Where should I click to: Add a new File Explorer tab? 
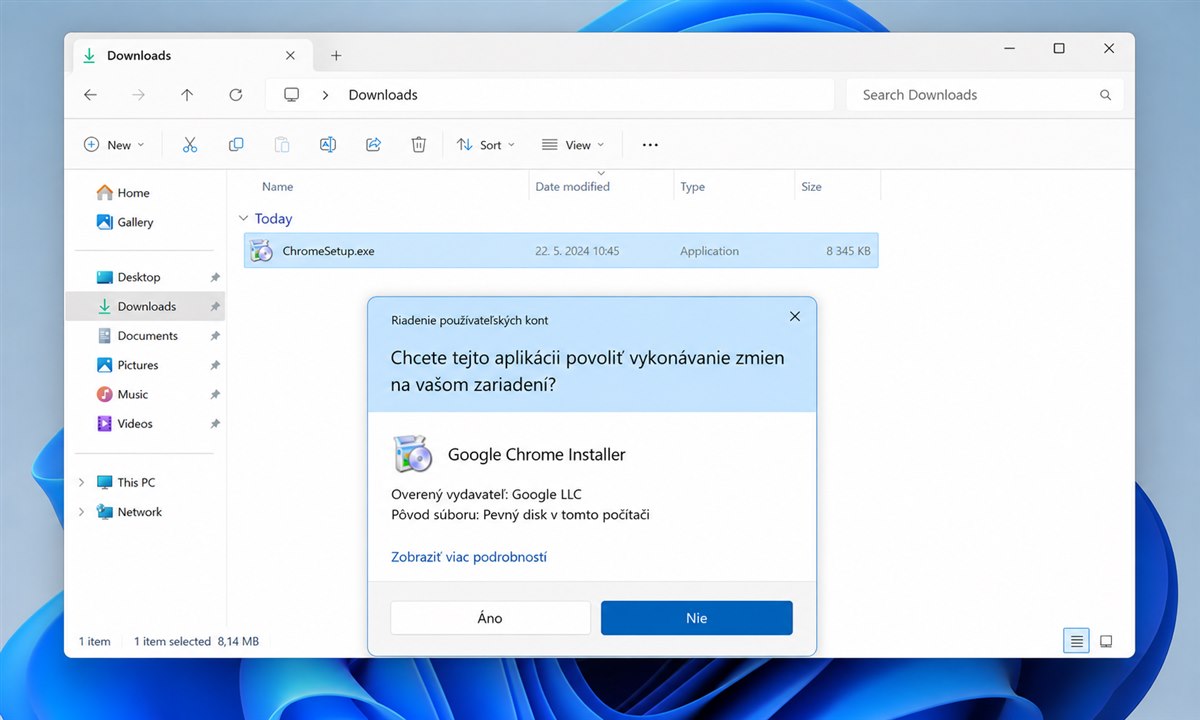pyautogui.click(x=336, y=56)
